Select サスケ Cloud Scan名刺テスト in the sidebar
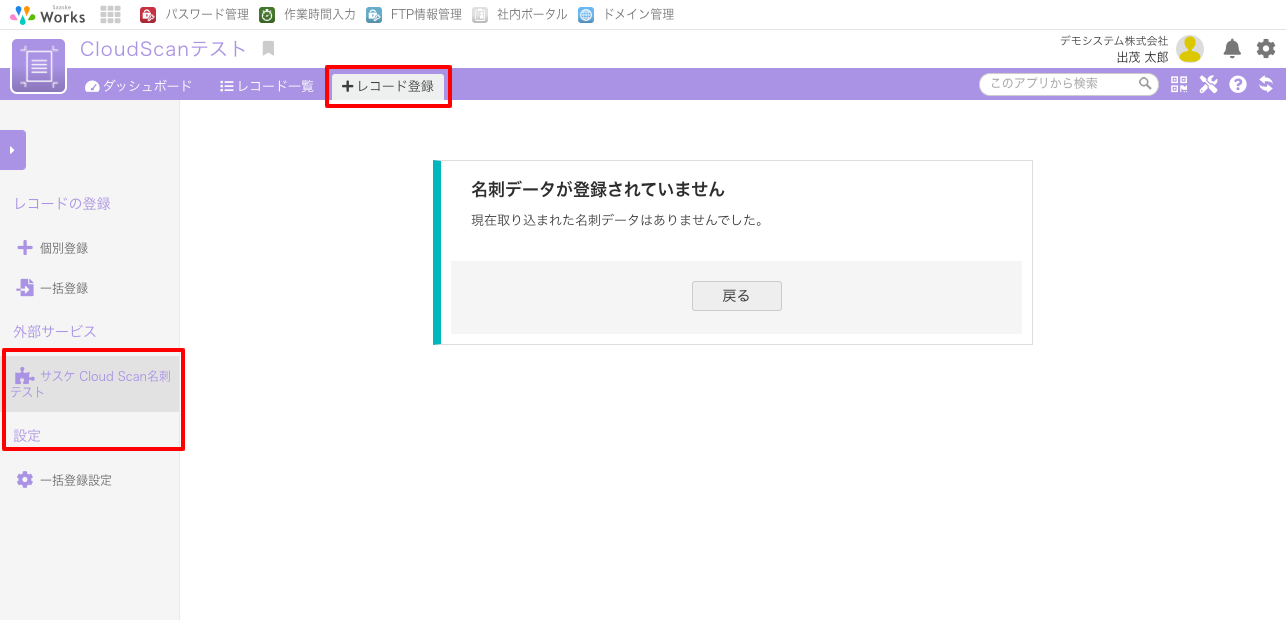The height and width of the screenshot is (620, 1286). pyautogui.click(x=93, y=382)
